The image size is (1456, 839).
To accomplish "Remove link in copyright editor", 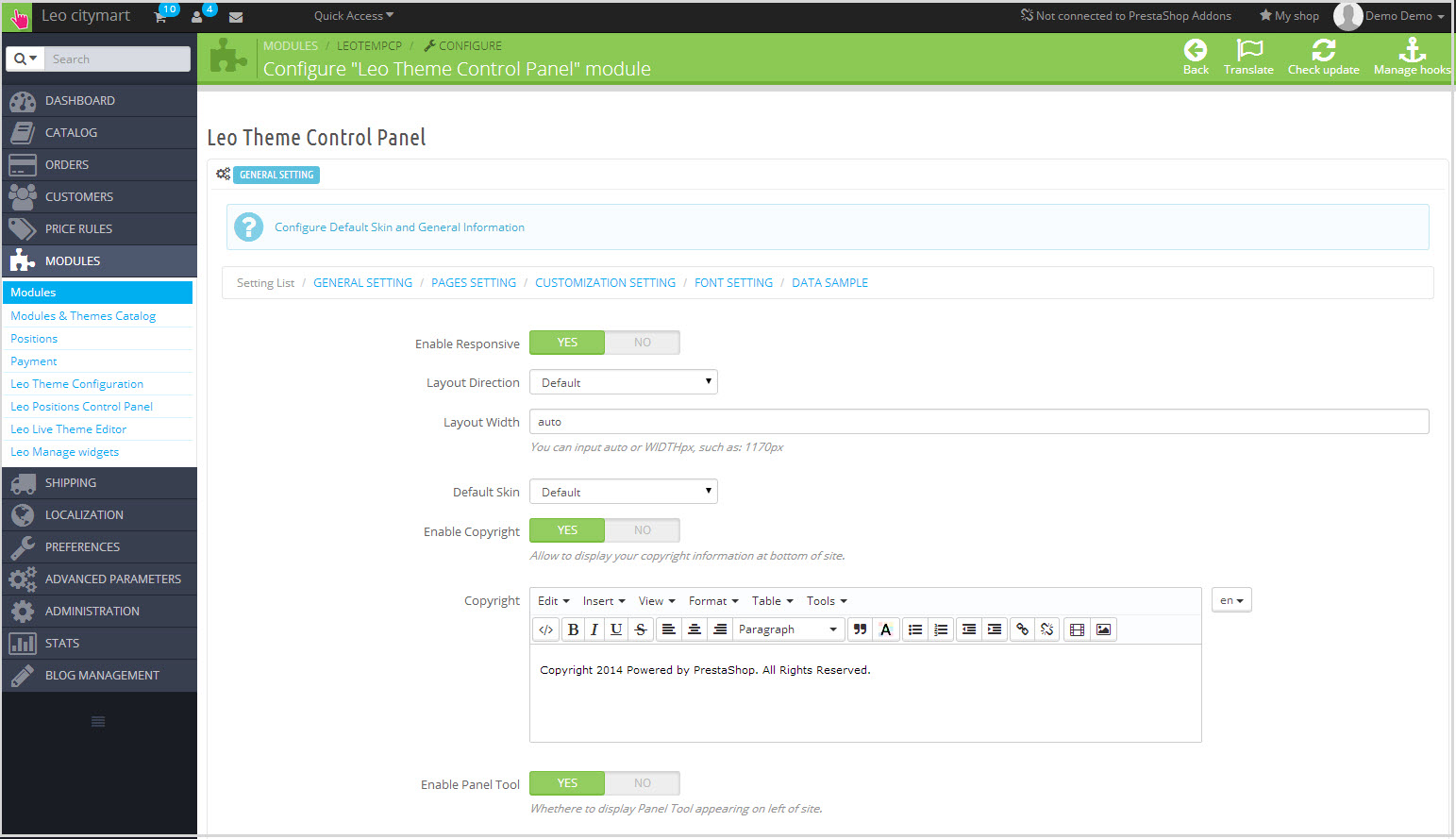I will [1047, 629].
